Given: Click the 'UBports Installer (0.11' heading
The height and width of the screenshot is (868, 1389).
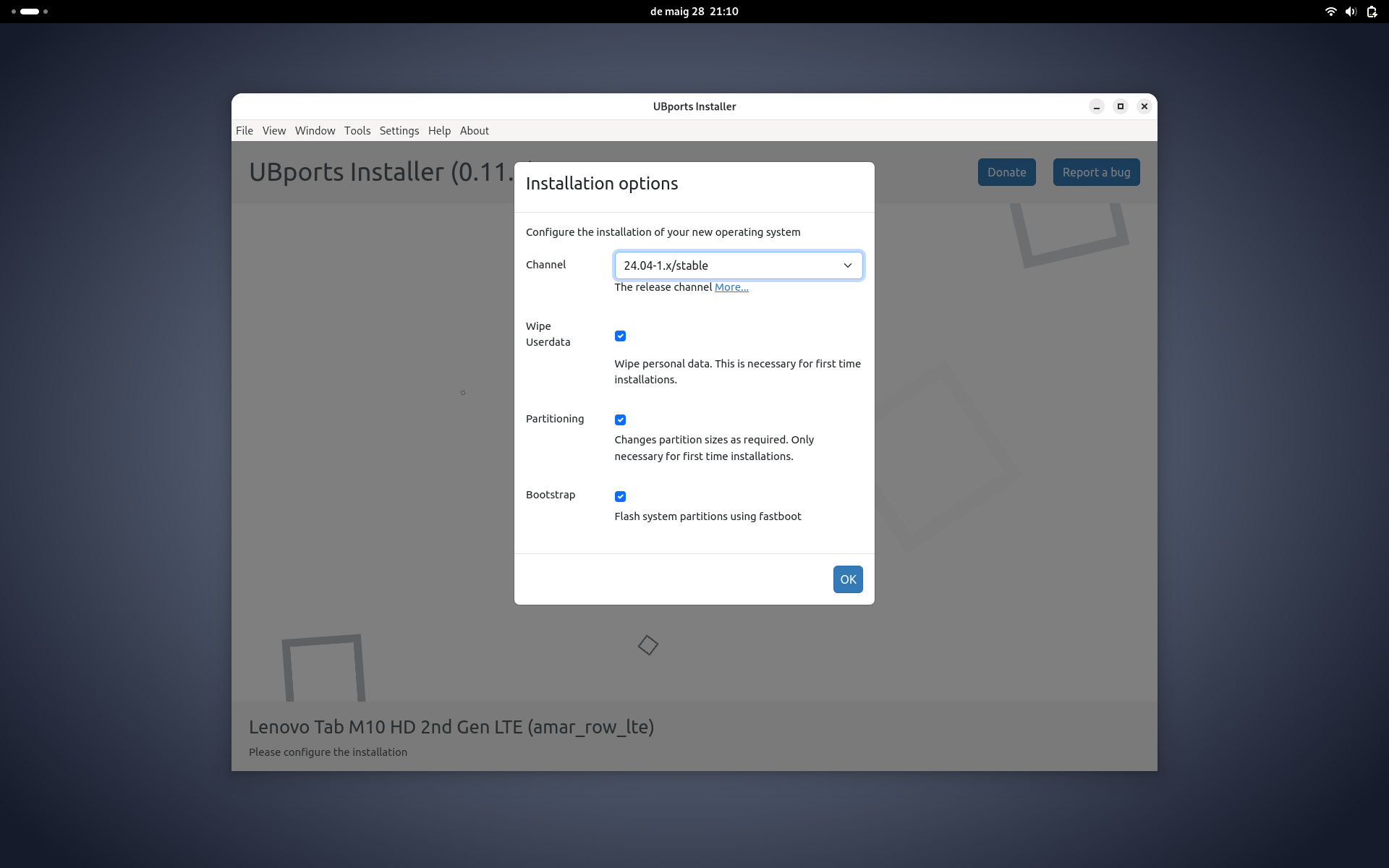Looking at the screenshot, I should (381, 172).
